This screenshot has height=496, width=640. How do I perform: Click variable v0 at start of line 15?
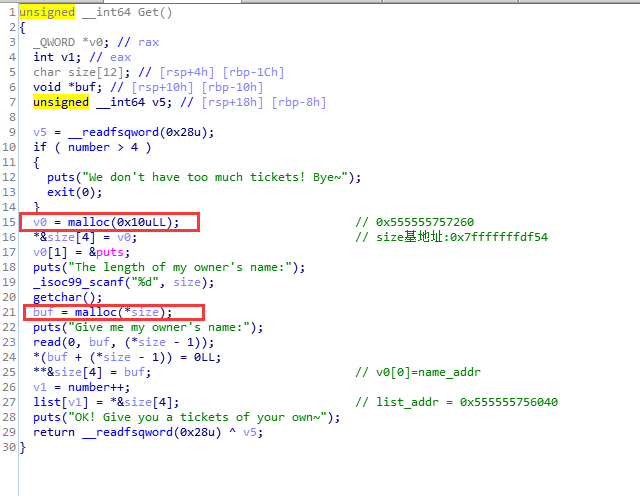pos(40,222)
